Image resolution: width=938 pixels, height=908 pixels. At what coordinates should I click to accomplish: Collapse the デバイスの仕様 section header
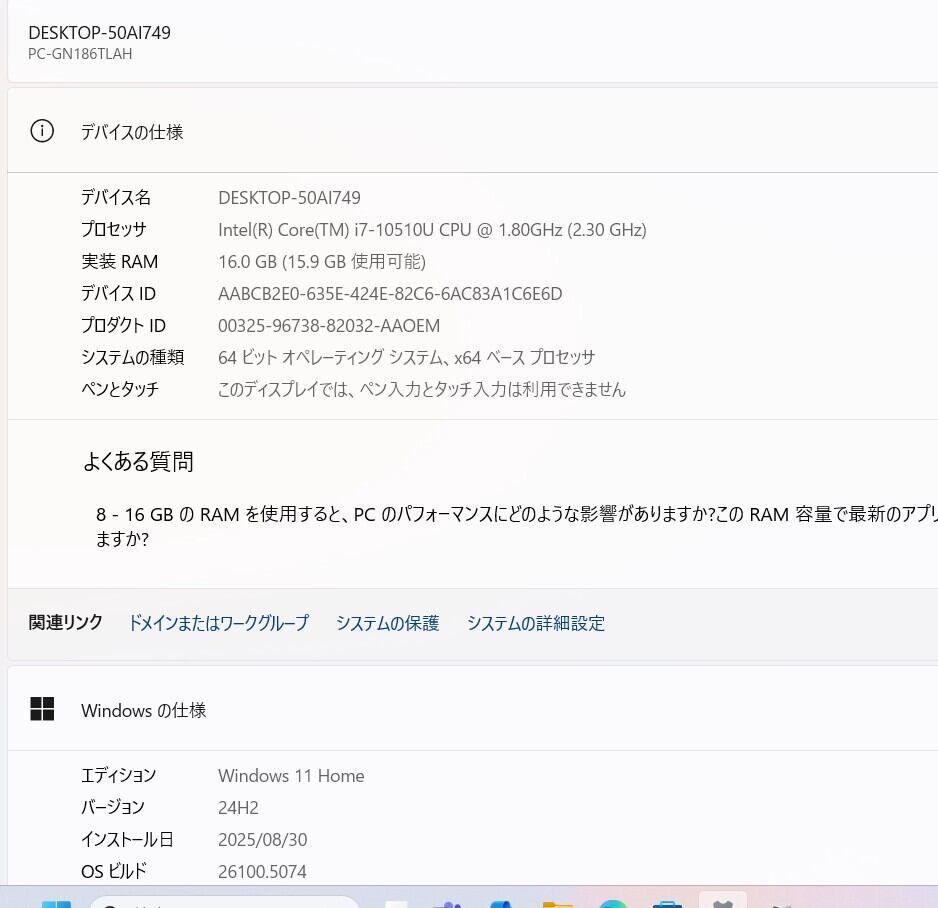click(x=473, y=131)
